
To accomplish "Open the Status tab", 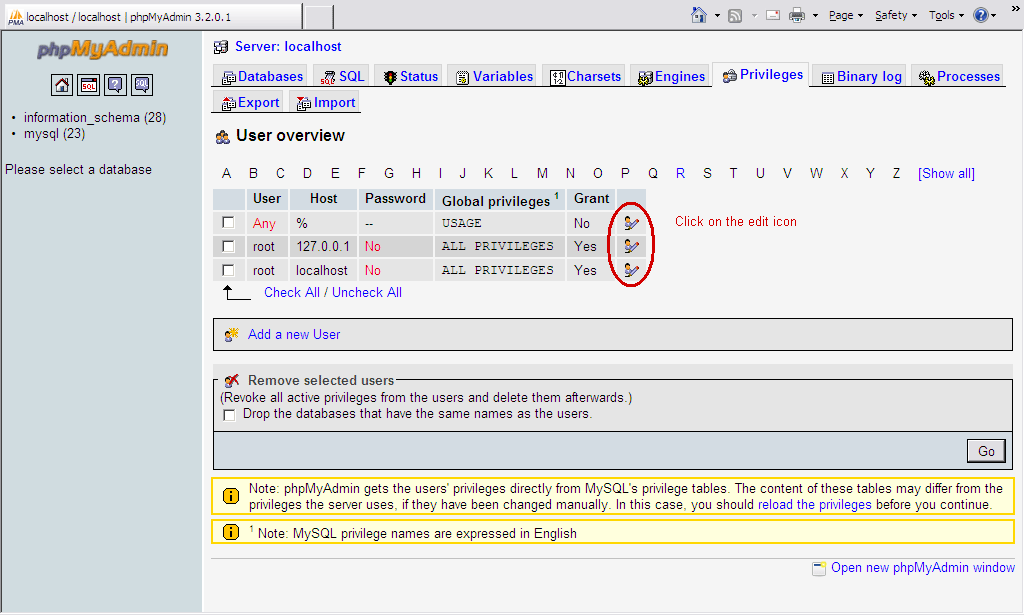I will (x=411, y=76).
